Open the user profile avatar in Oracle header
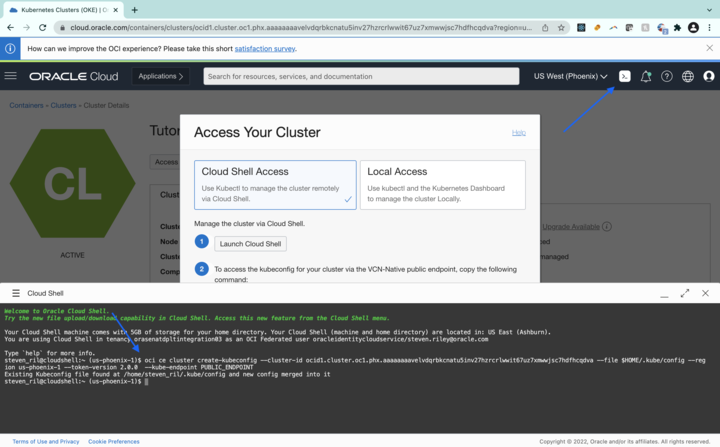Image resolution: width=720 pixels, height=447 pixels. [709, 76]
